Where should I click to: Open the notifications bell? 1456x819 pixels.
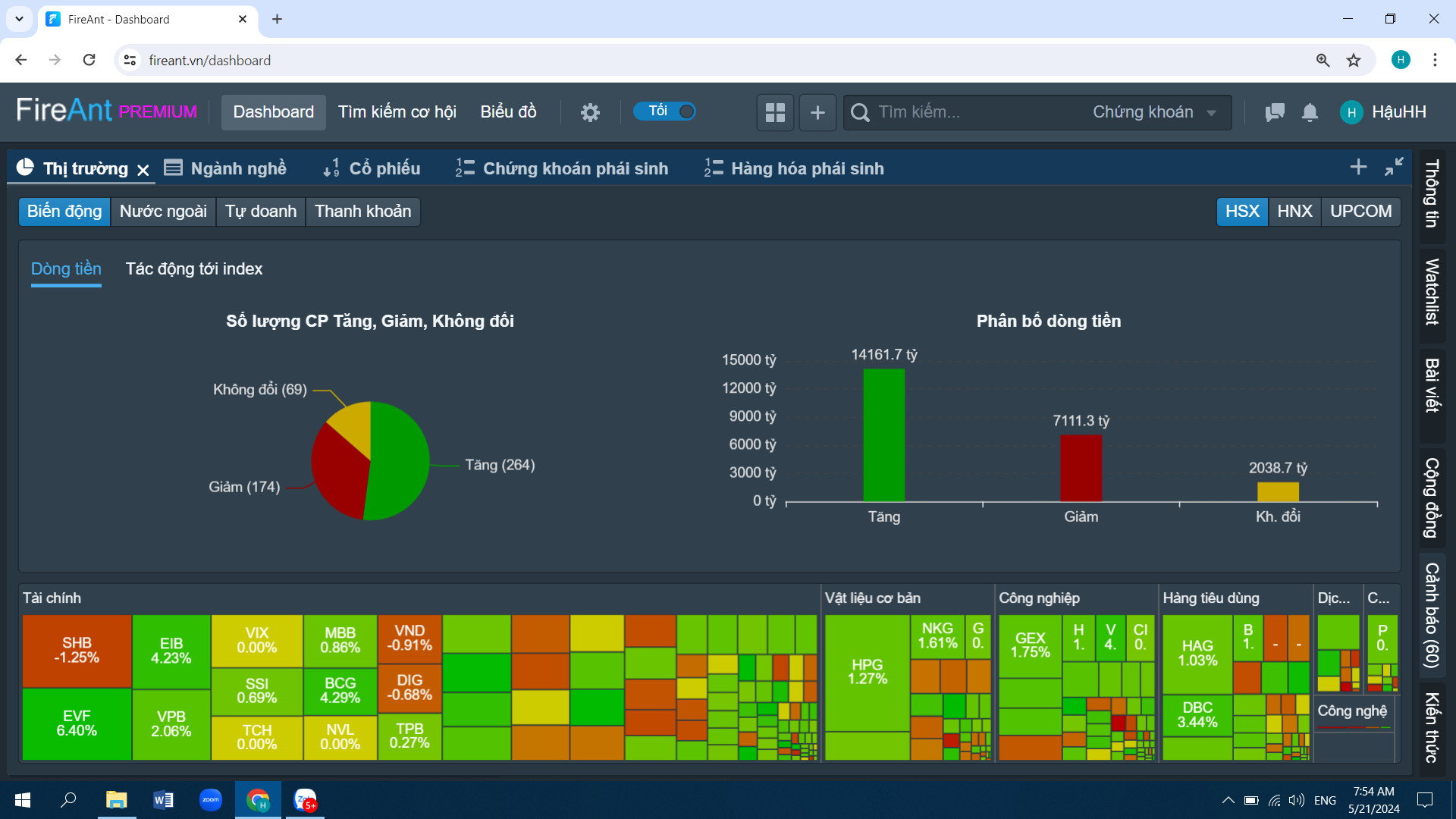(1310, 112)
